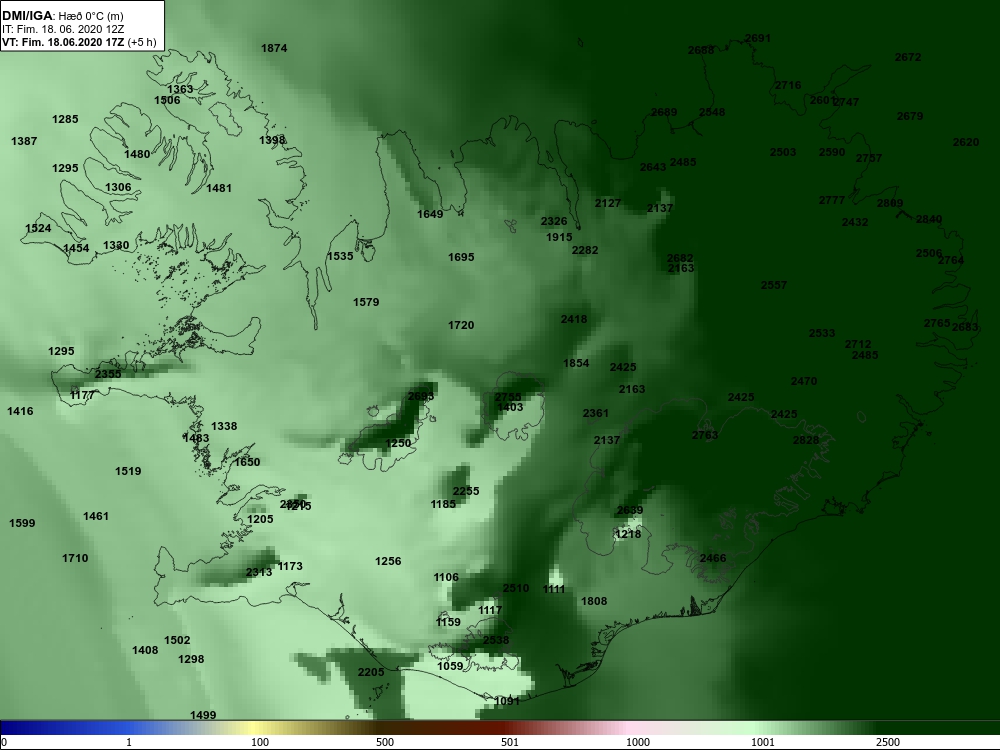Screen dimensions: 1000x750
Task: Click the 2418 height label
Action: [574, 319]
